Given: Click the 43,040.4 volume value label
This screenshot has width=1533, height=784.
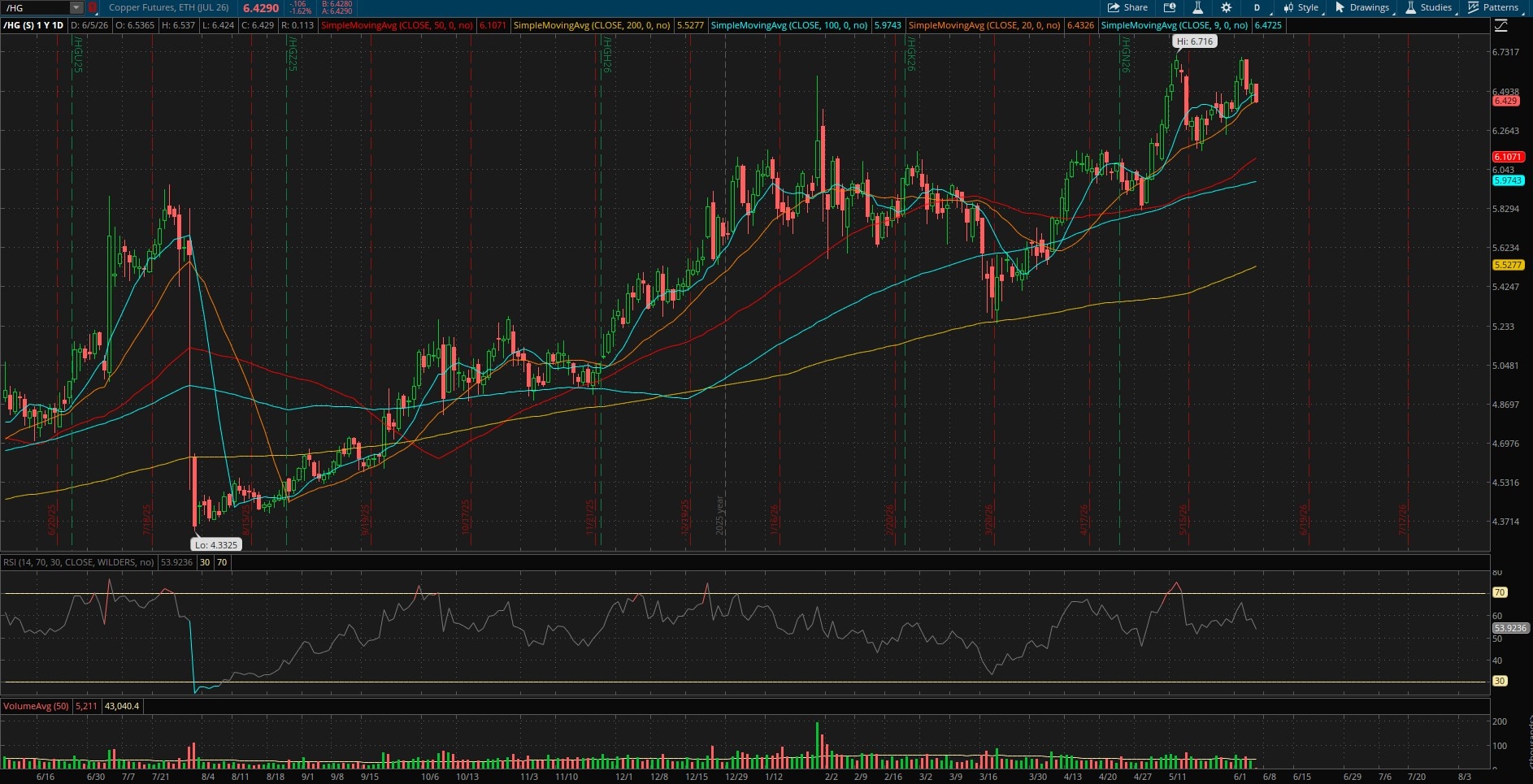Looking at the screenshot, I should [122, 706].
